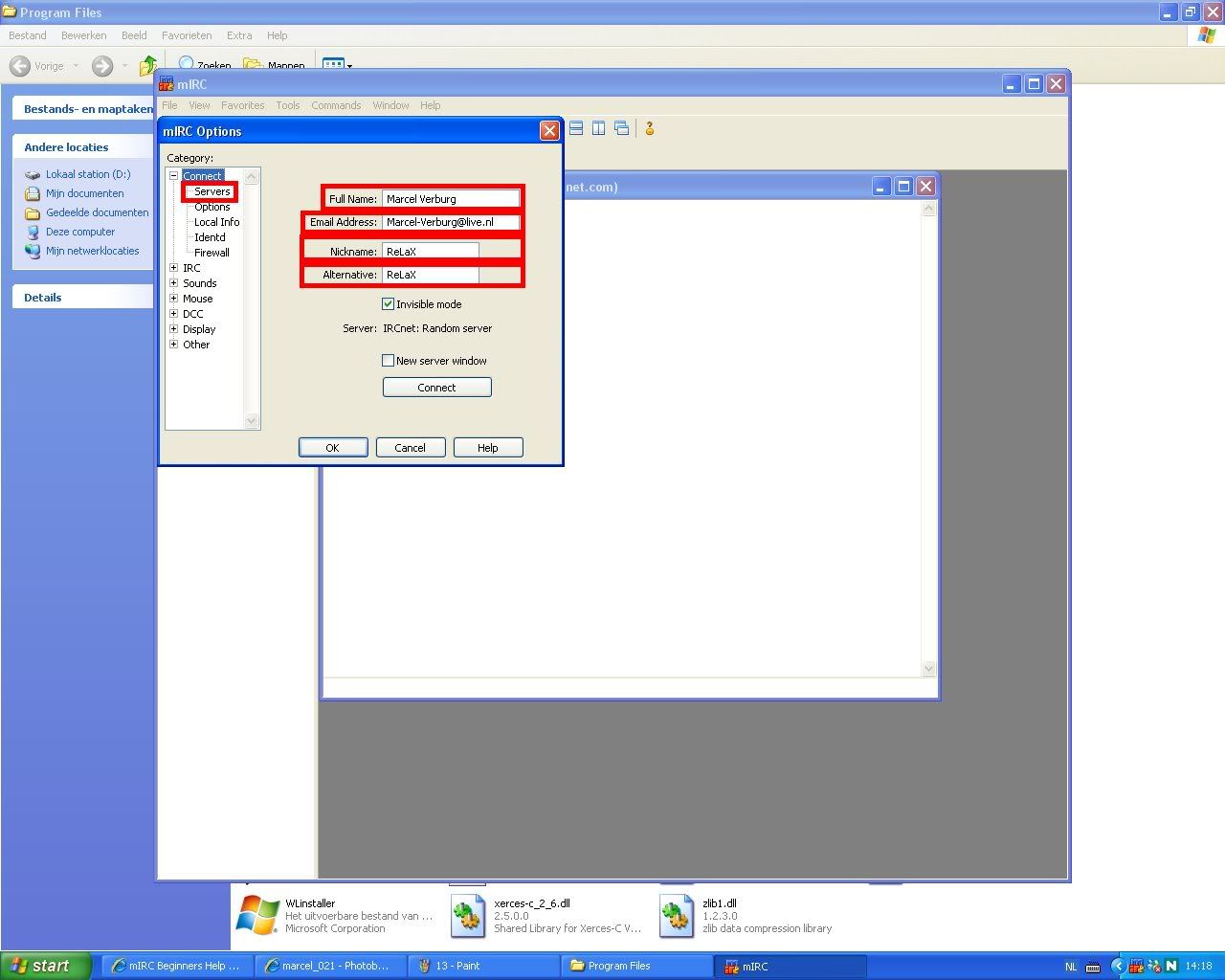Click the tile vertically icon in mIRC toolbar
Image resolution: width=1225 pixels, height=980 pixels.
tap(598, 128)
